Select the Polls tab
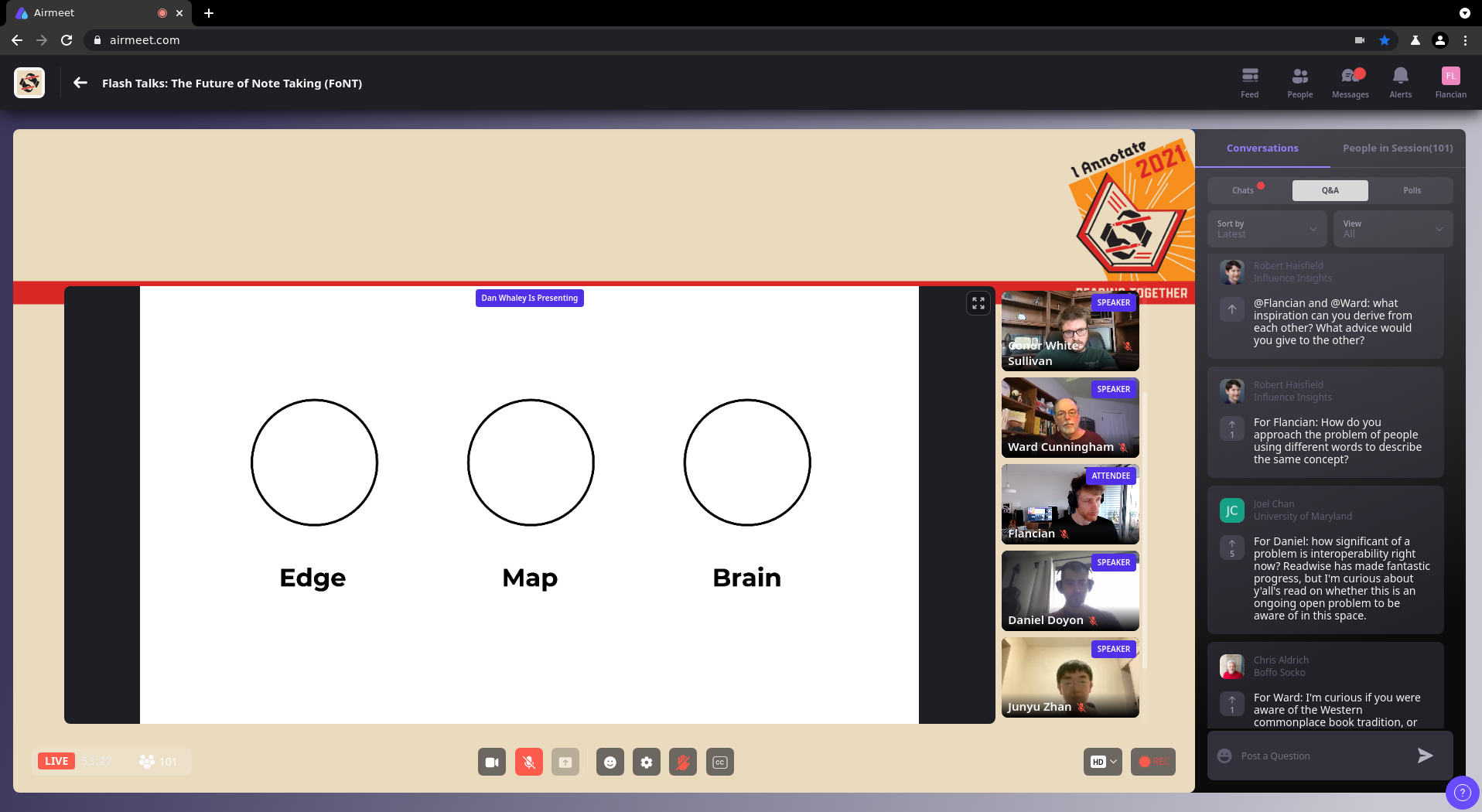This screenshot has height=812, width=1482. click(1412, 190)
